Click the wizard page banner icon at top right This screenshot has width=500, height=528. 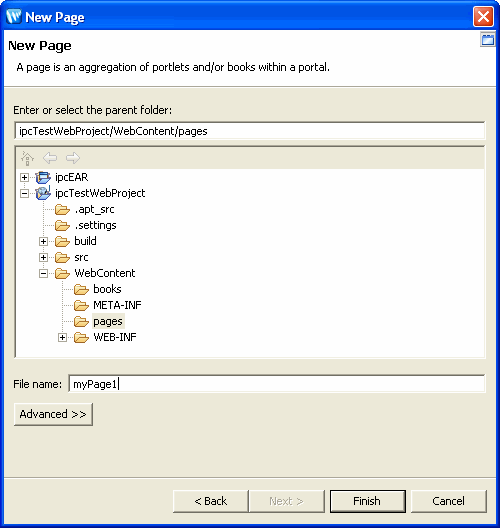click(x=488, y=40)
